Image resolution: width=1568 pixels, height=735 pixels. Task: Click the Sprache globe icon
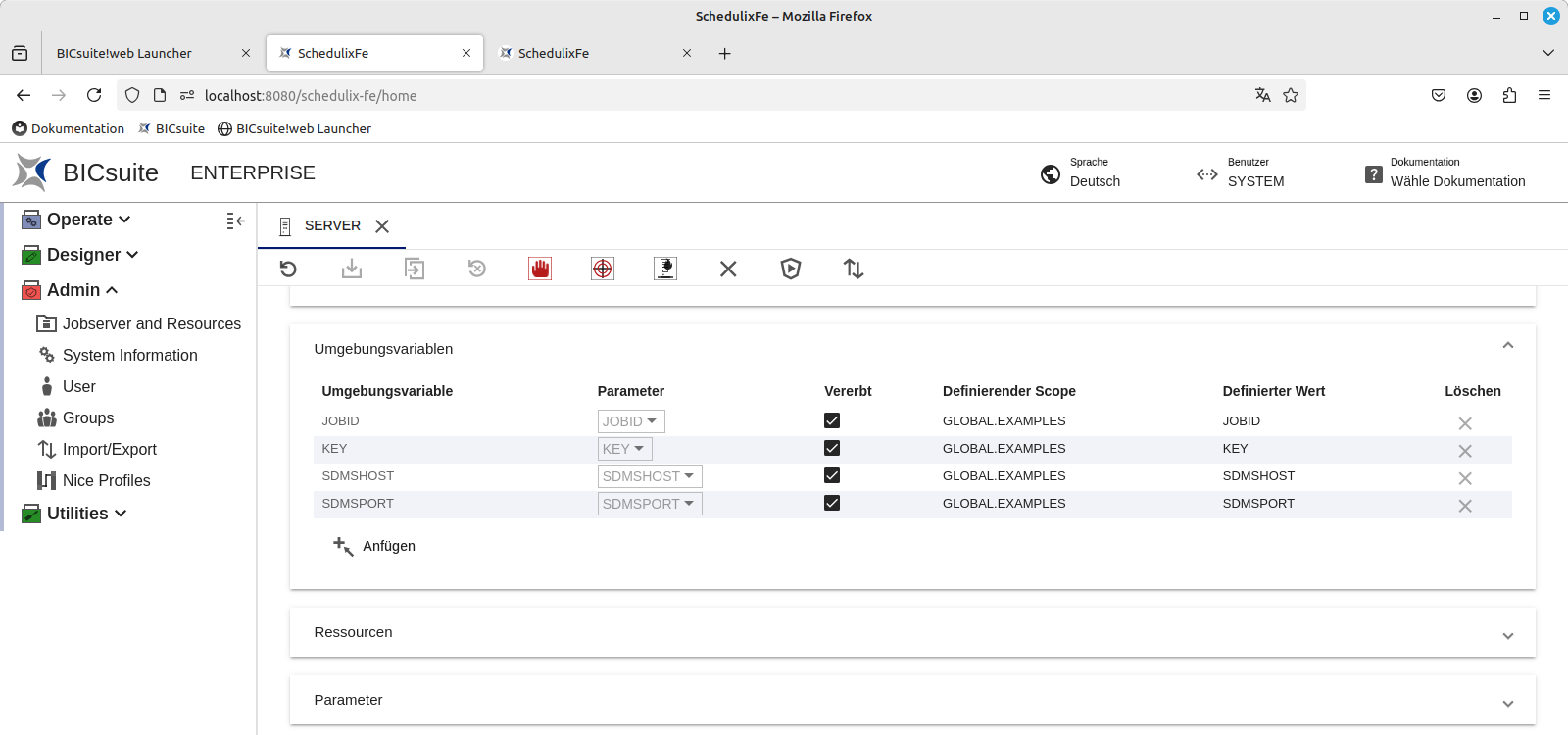tap(1051, 174)
